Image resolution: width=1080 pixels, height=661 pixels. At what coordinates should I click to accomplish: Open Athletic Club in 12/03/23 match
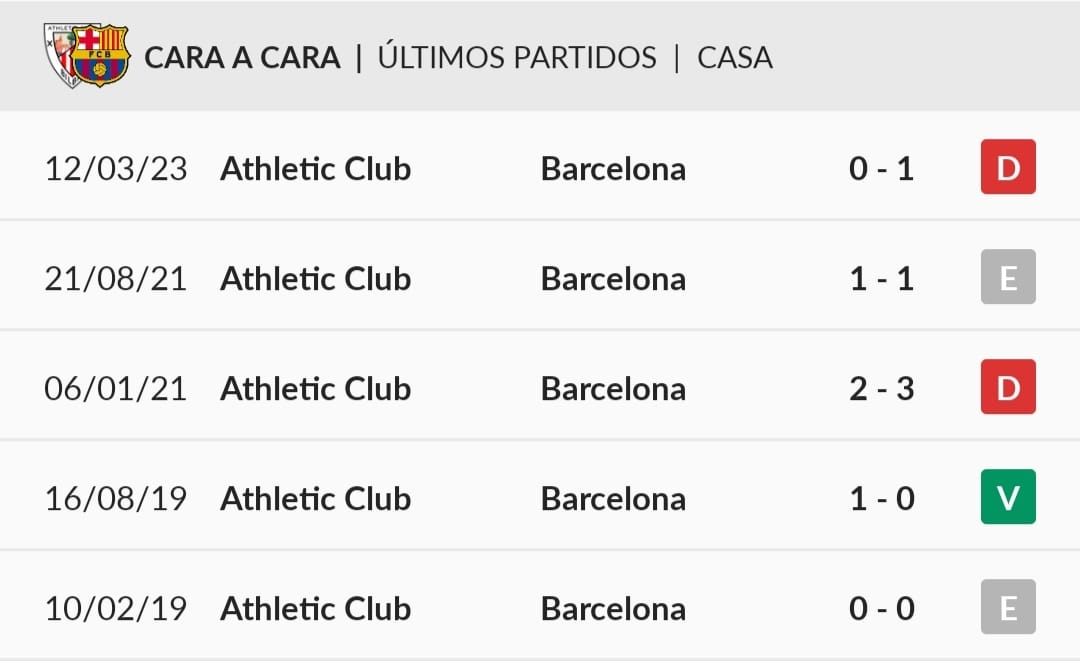pyautogui.click(x=315, y=169)
